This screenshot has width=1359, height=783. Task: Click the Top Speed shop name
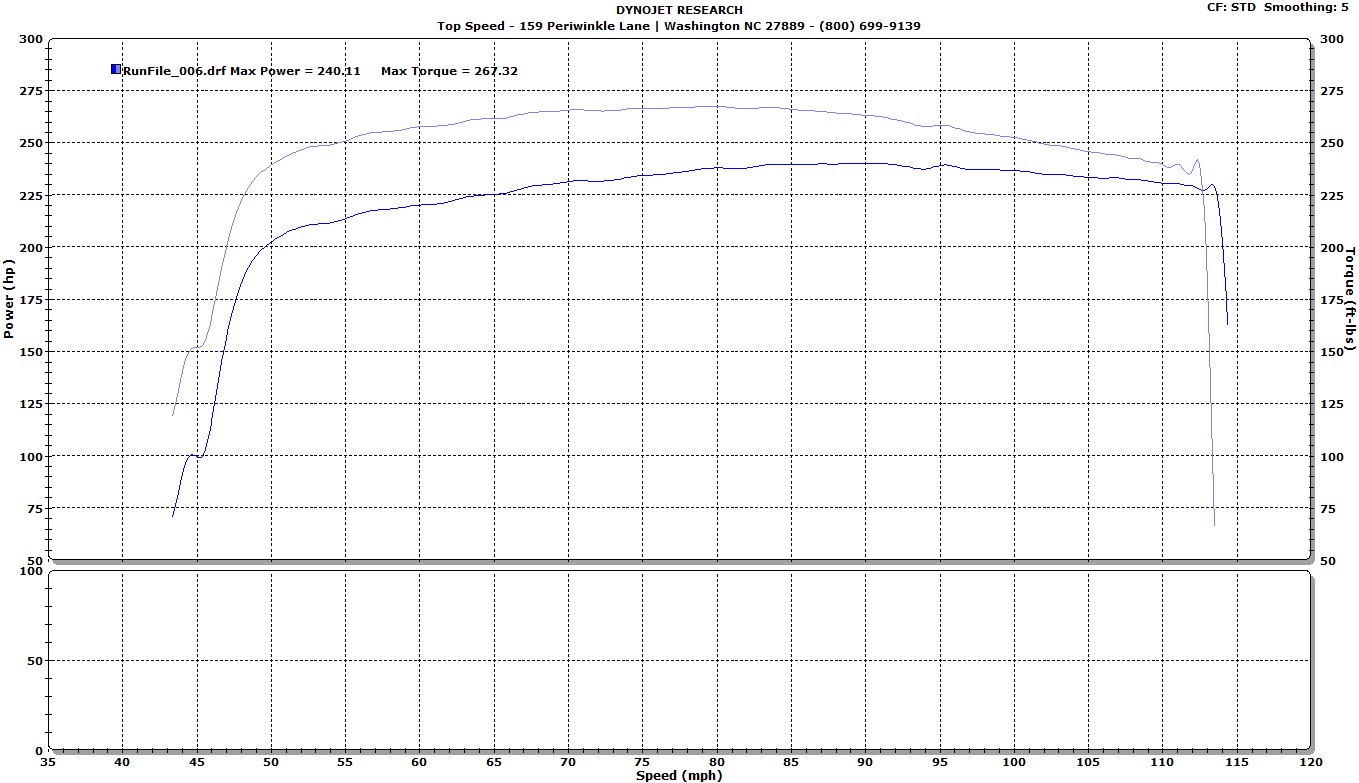point(471,25)
